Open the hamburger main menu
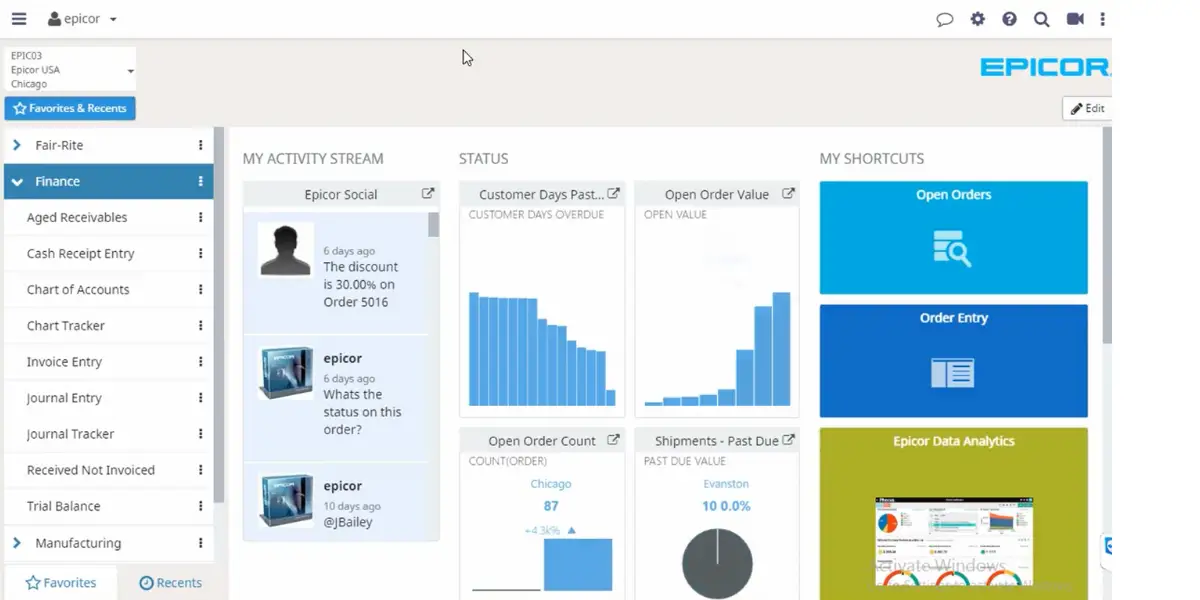1200x600 pixels. tap(19, 19)
